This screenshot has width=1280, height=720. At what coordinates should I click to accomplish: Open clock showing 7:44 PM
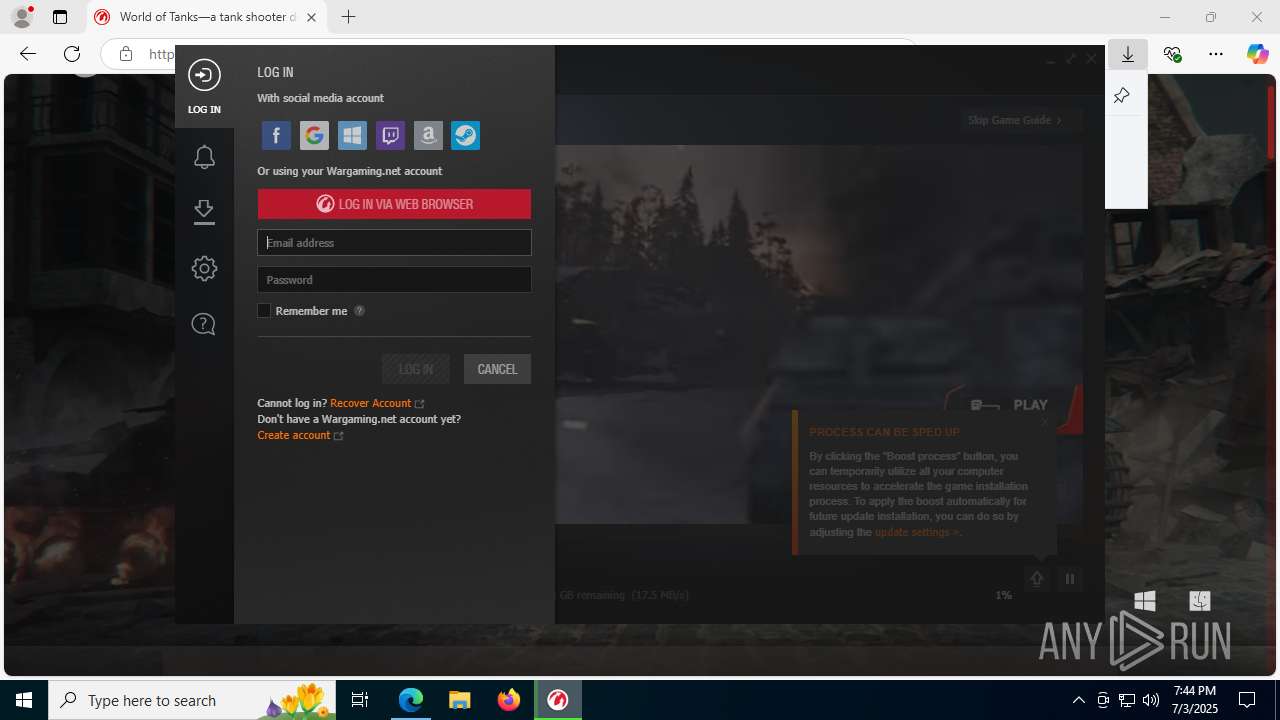(1195, 700)
